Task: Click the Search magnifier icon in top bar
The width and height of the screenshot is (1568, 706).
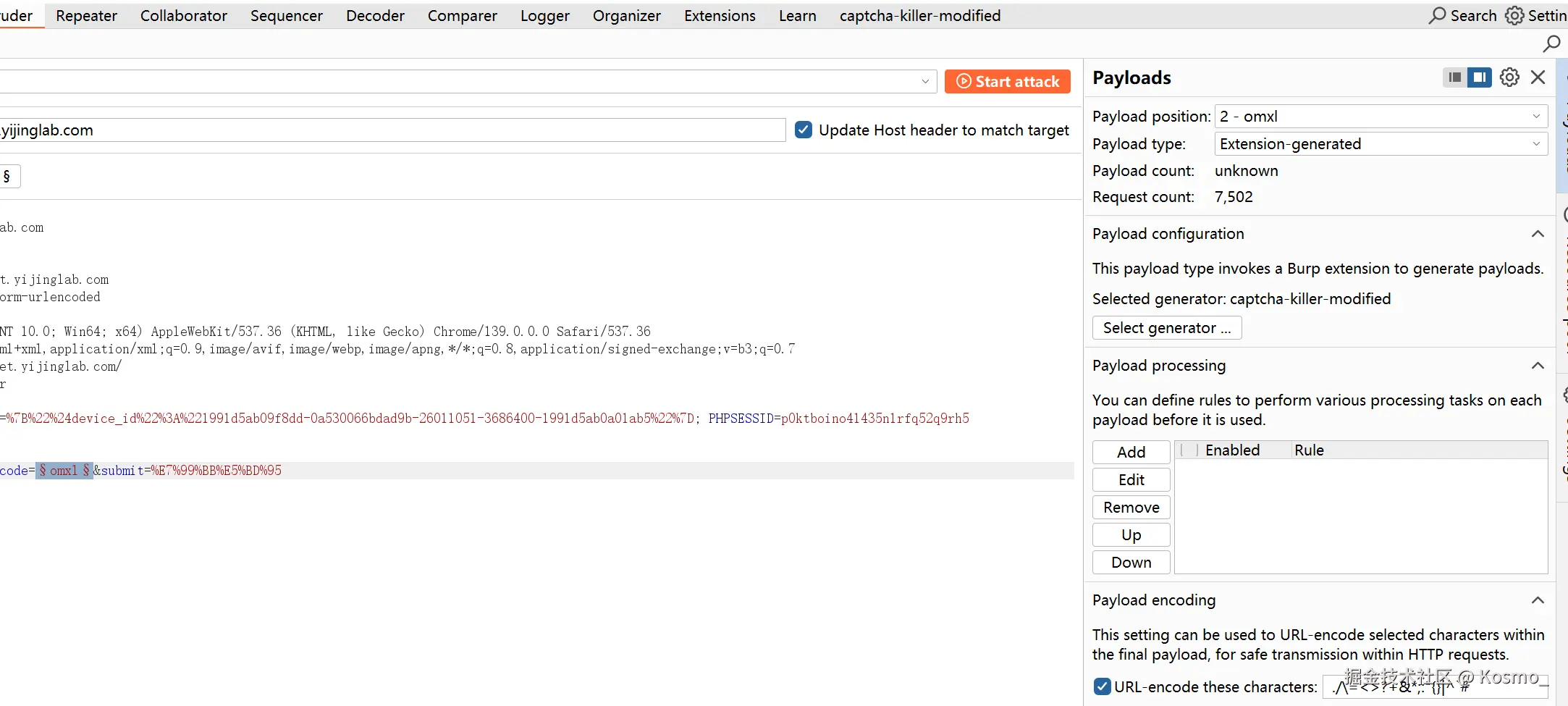Action: 1437,15
